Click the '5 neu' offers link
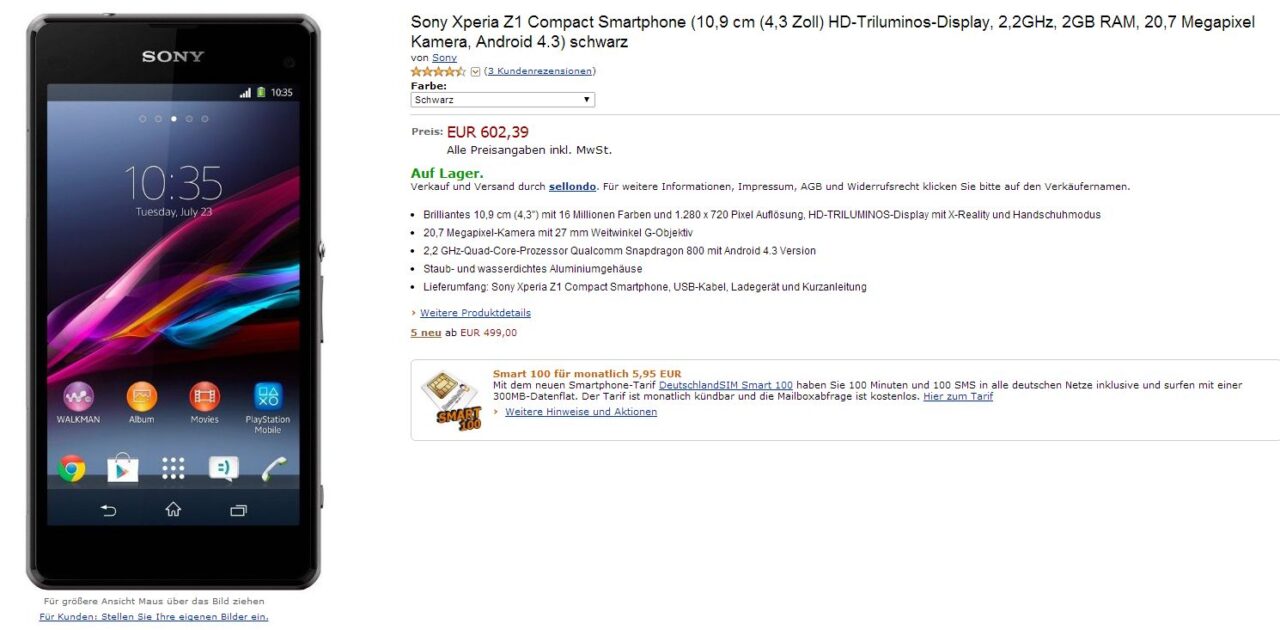The width and height of the screenshot is (1280, 630). (426, 333)
